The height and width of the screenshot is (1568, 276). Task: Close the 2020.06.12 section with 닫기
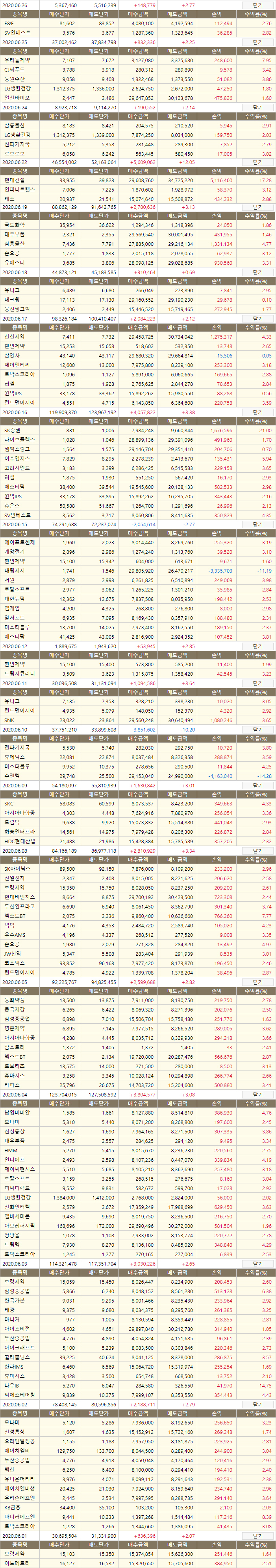coord(258,646)
